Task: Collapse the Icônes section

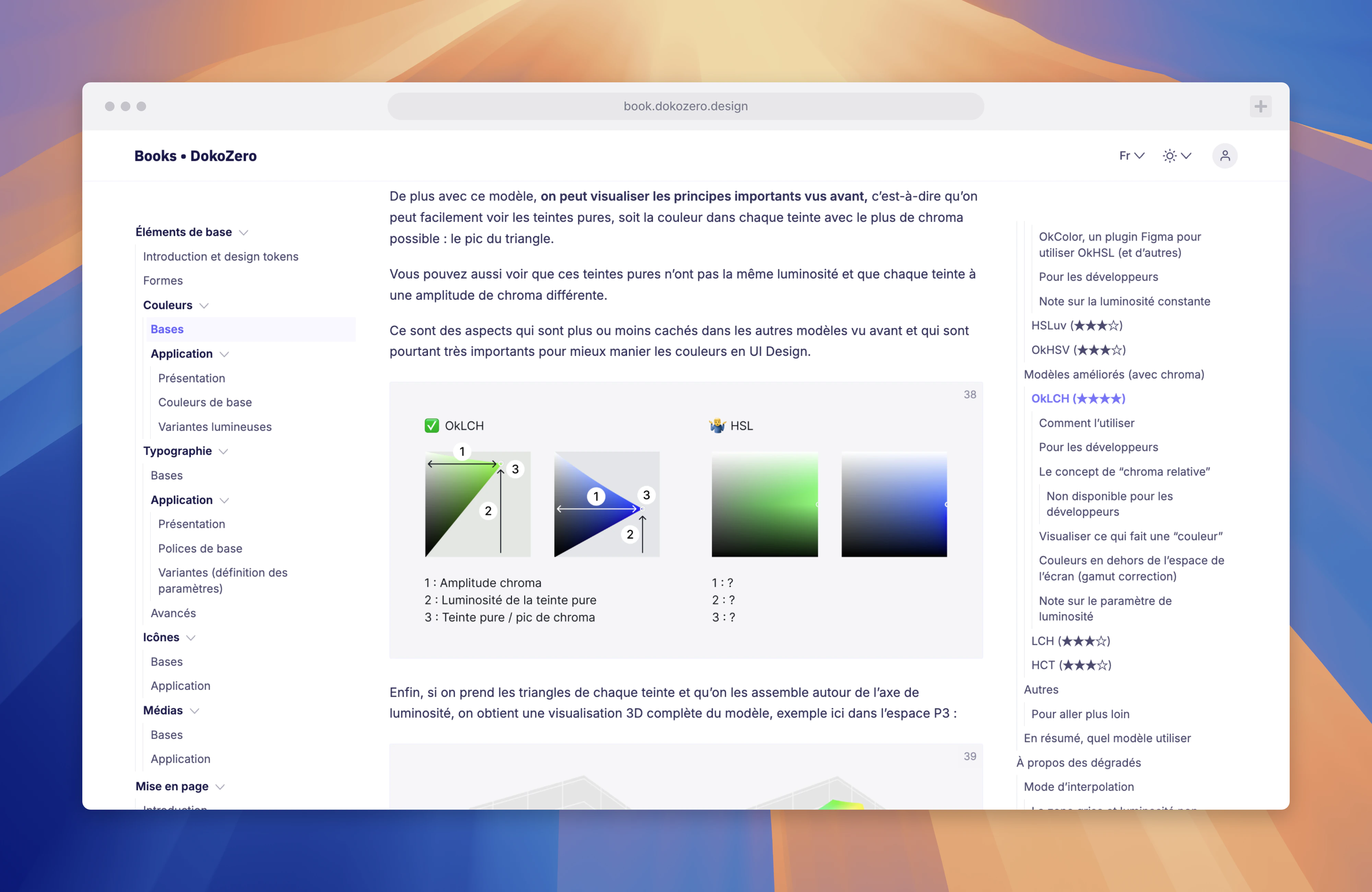Action: (x=191, y=638)
